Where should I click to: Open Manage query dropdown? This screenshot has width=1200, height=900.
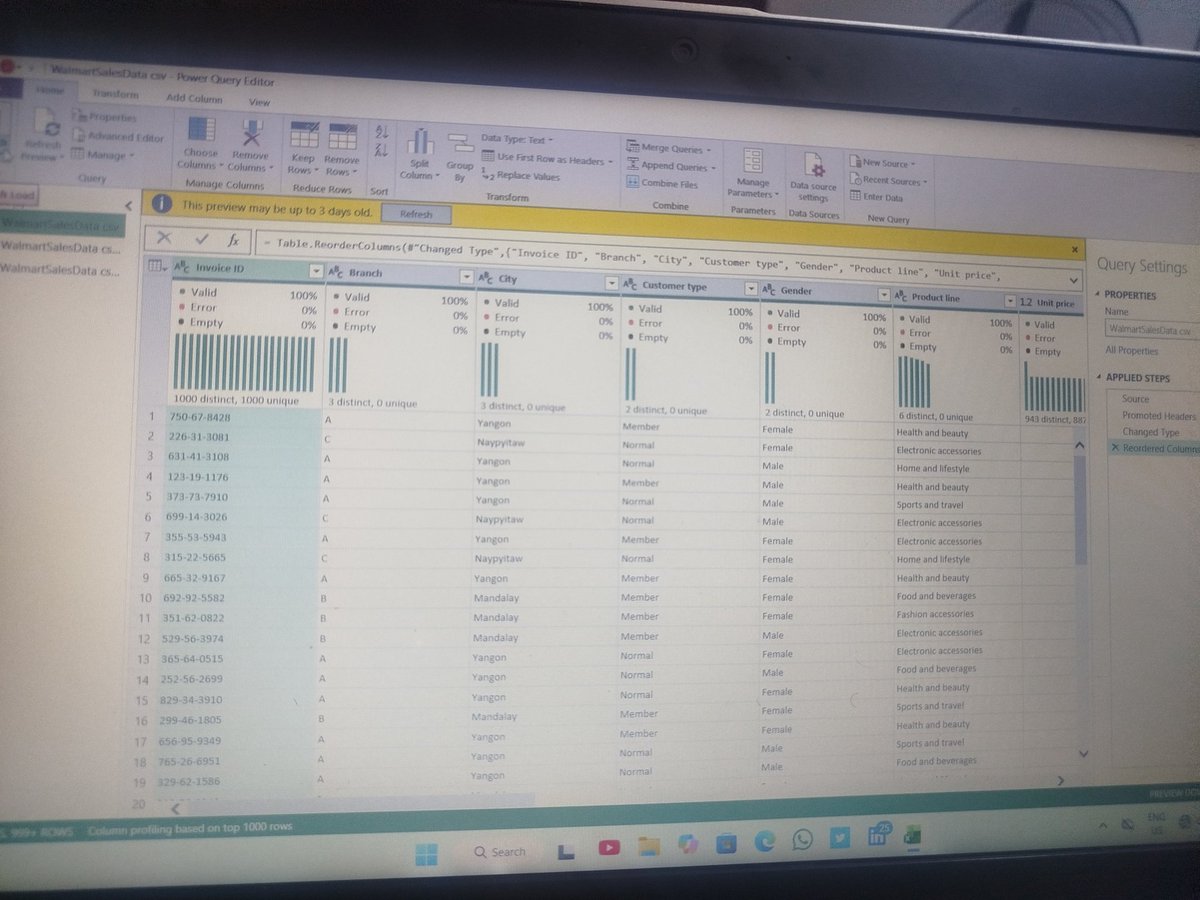coord(101,155)
